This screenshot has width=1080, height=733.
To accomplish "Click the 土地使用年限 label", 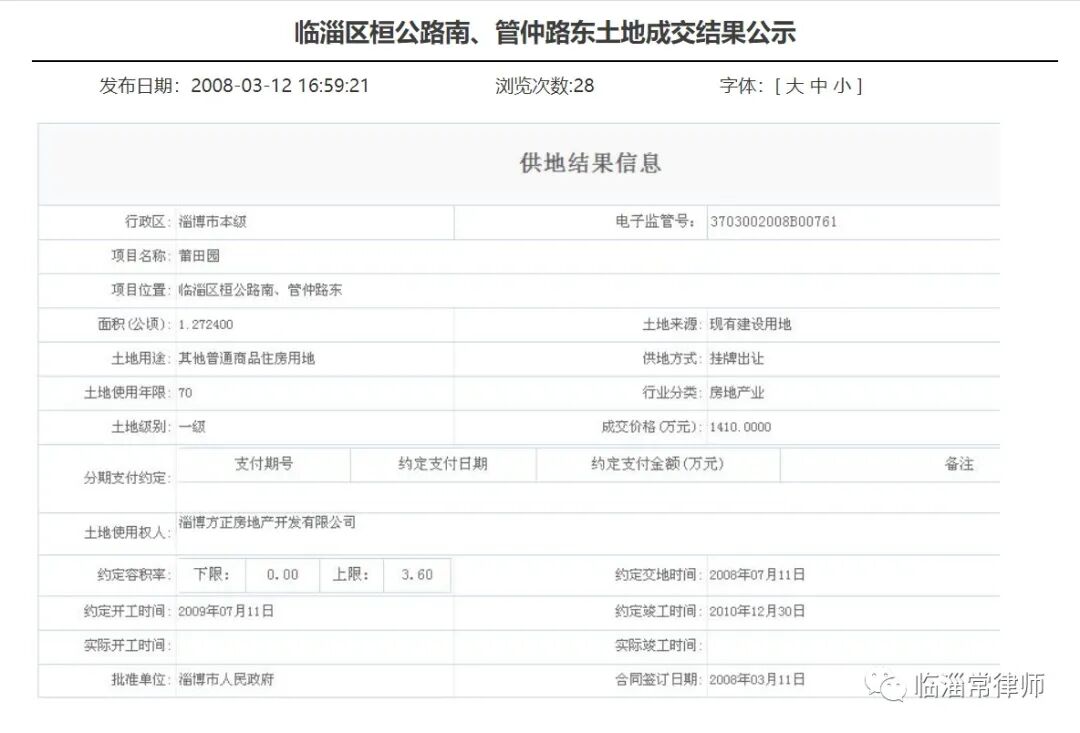I will coord(127,393).
